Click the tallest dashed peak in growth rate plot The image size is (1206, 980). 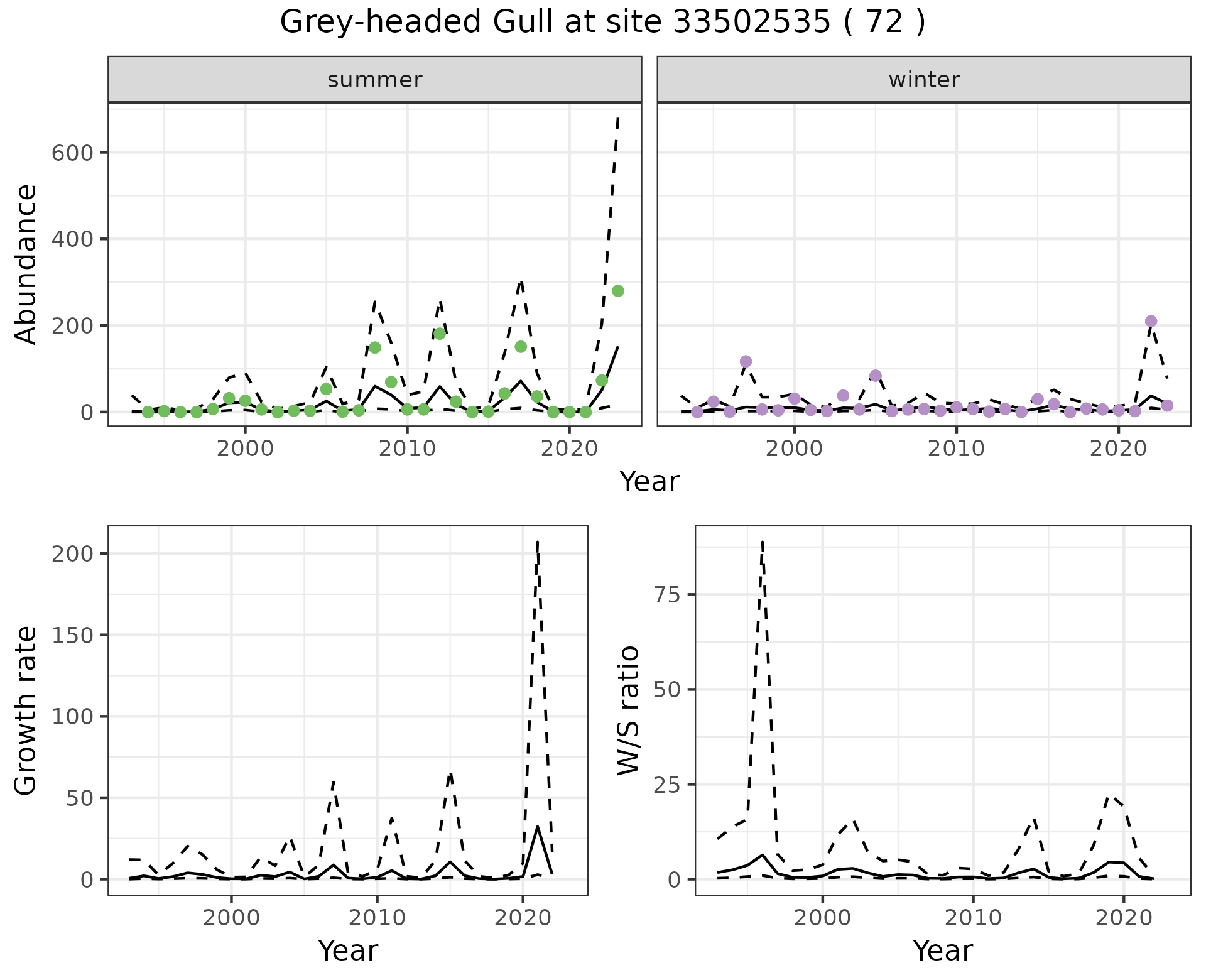pyautogui.click(x=538, y=542)
